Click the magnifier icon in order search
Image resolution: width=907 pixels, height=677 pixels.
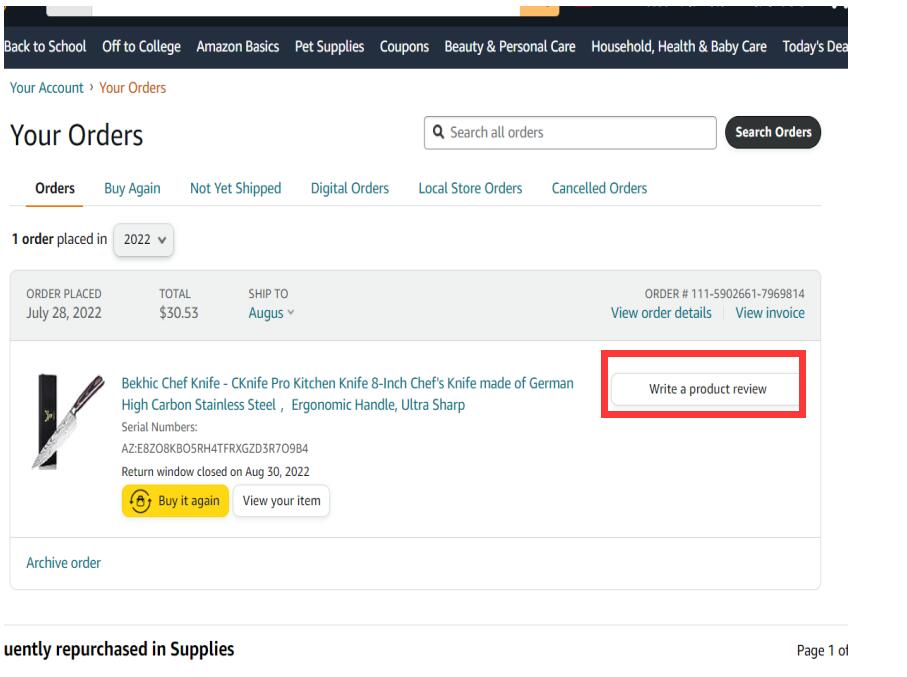tap(438, 132)
